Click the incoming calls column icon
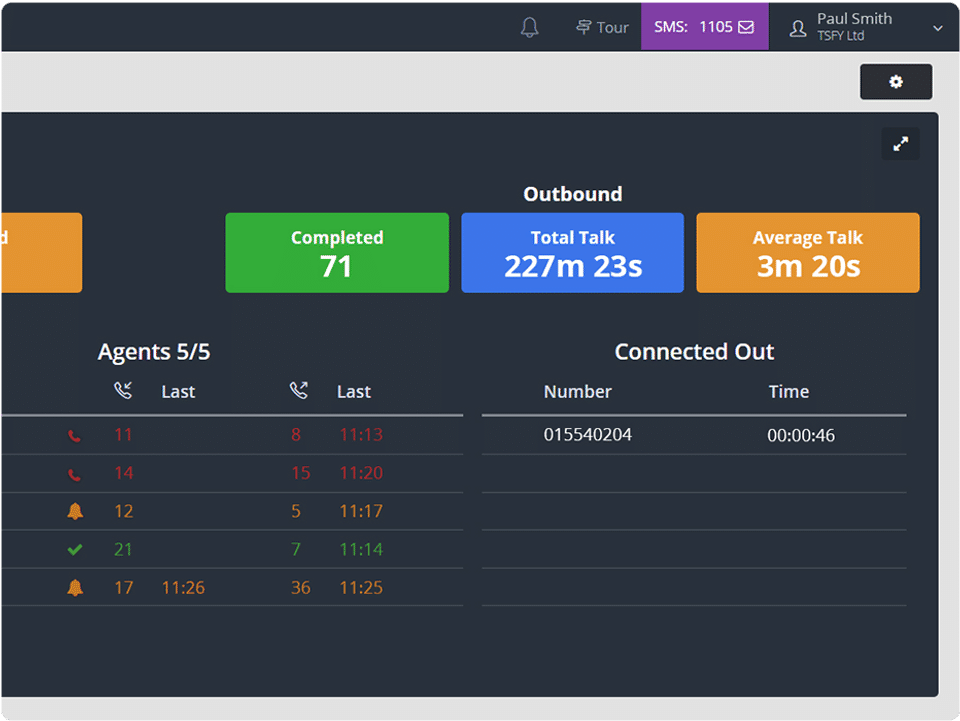 coord(123,390)
